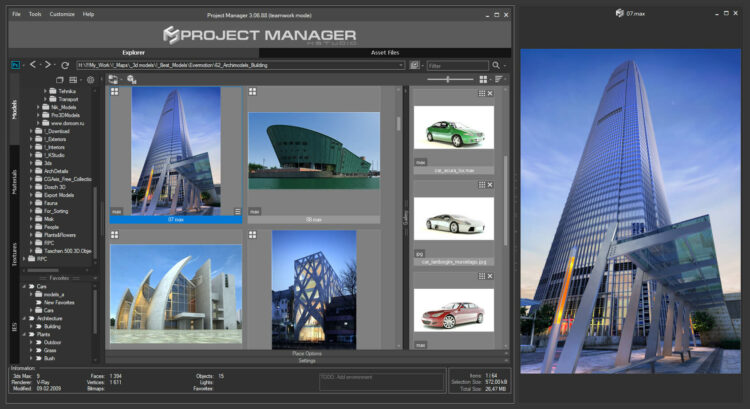Open options menu on 07.max tile

(237, 211)
